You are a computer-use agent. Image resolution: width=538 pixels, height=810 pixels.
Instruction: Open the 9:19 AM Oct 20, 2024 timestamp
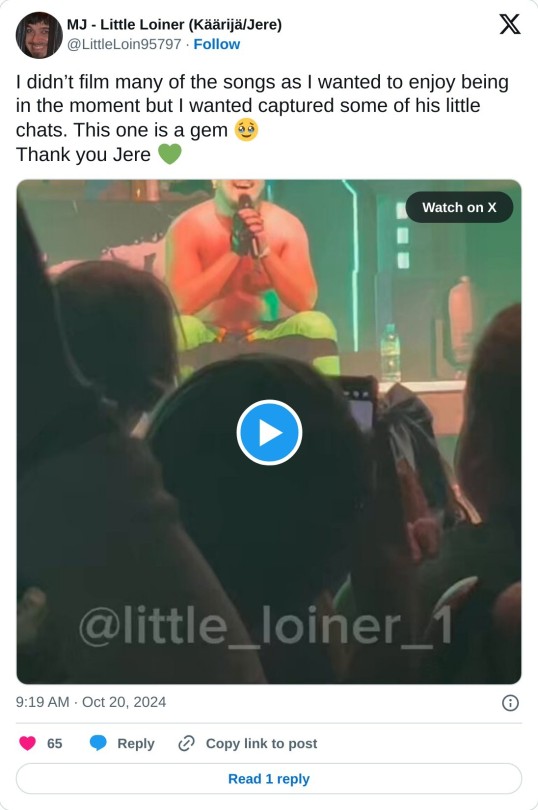[x=91, y=702]
